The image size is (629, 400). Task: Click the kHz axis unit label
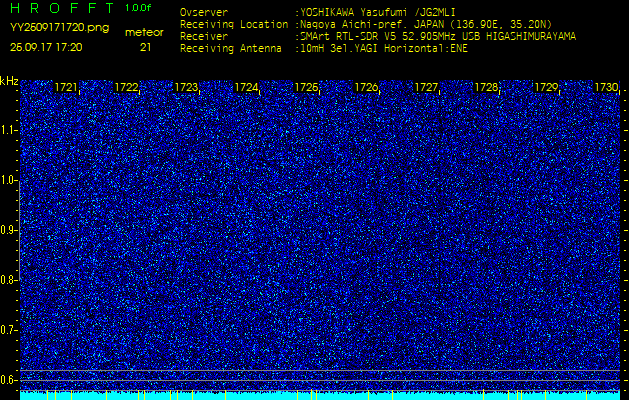[9, 81]
